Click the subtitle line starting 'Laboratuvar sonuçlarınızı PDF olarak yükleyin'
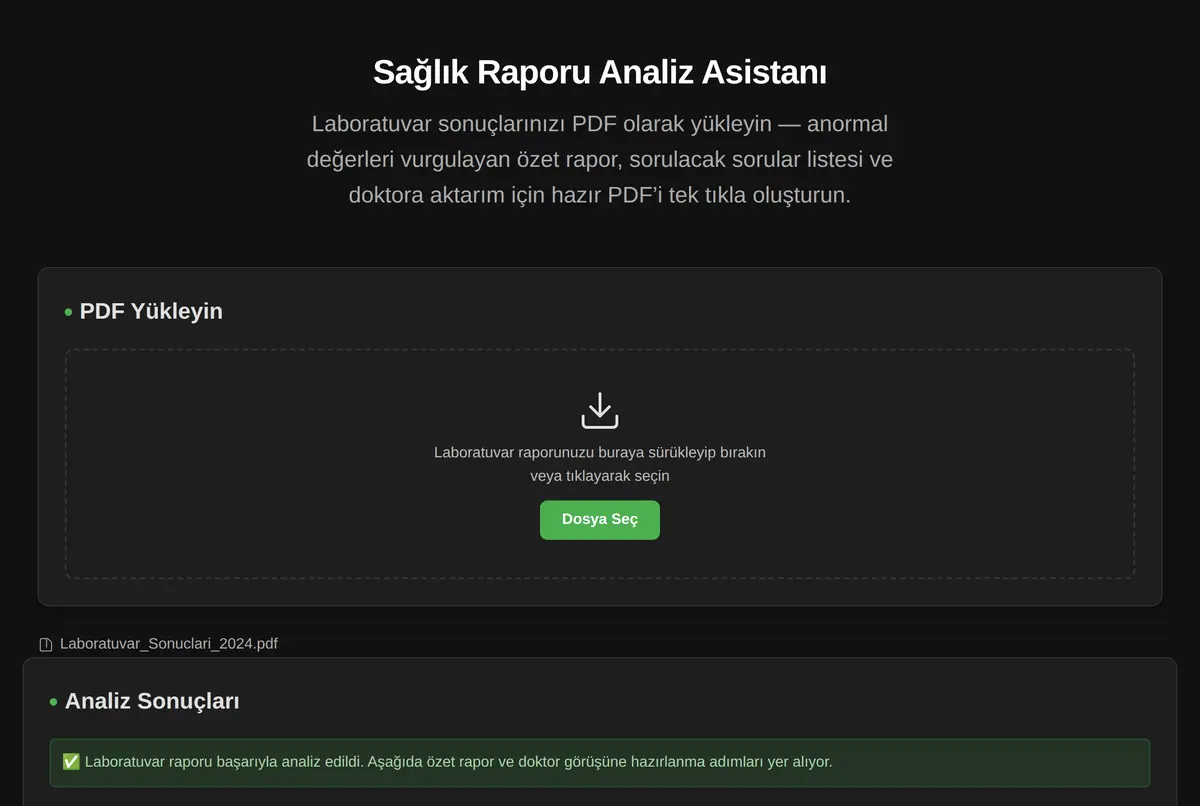Image resolution: width=1200 pixels, height=806 pixels. click(600, 124)
